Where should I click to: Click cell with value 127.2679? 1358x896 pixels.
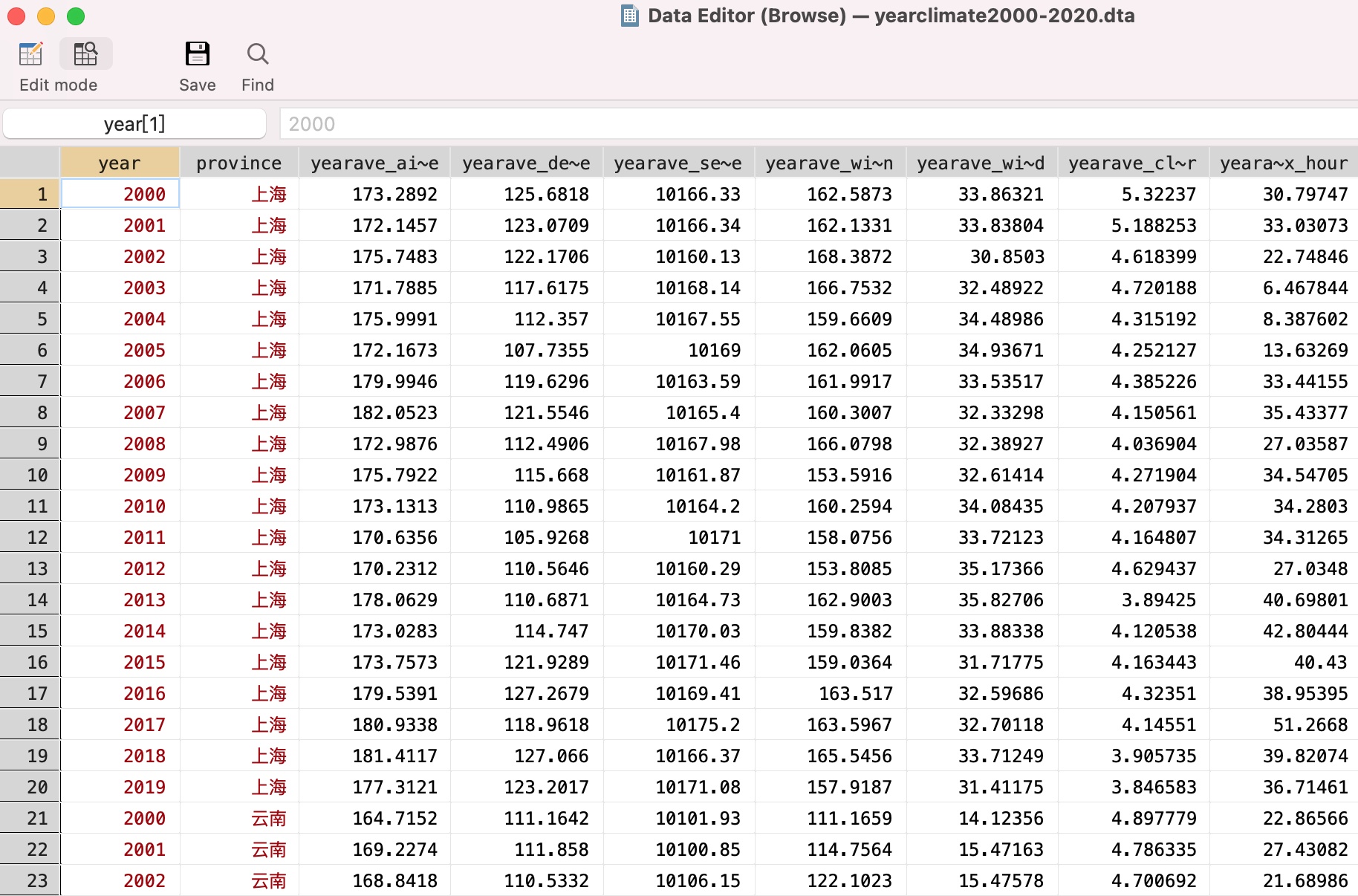point(526,693)
